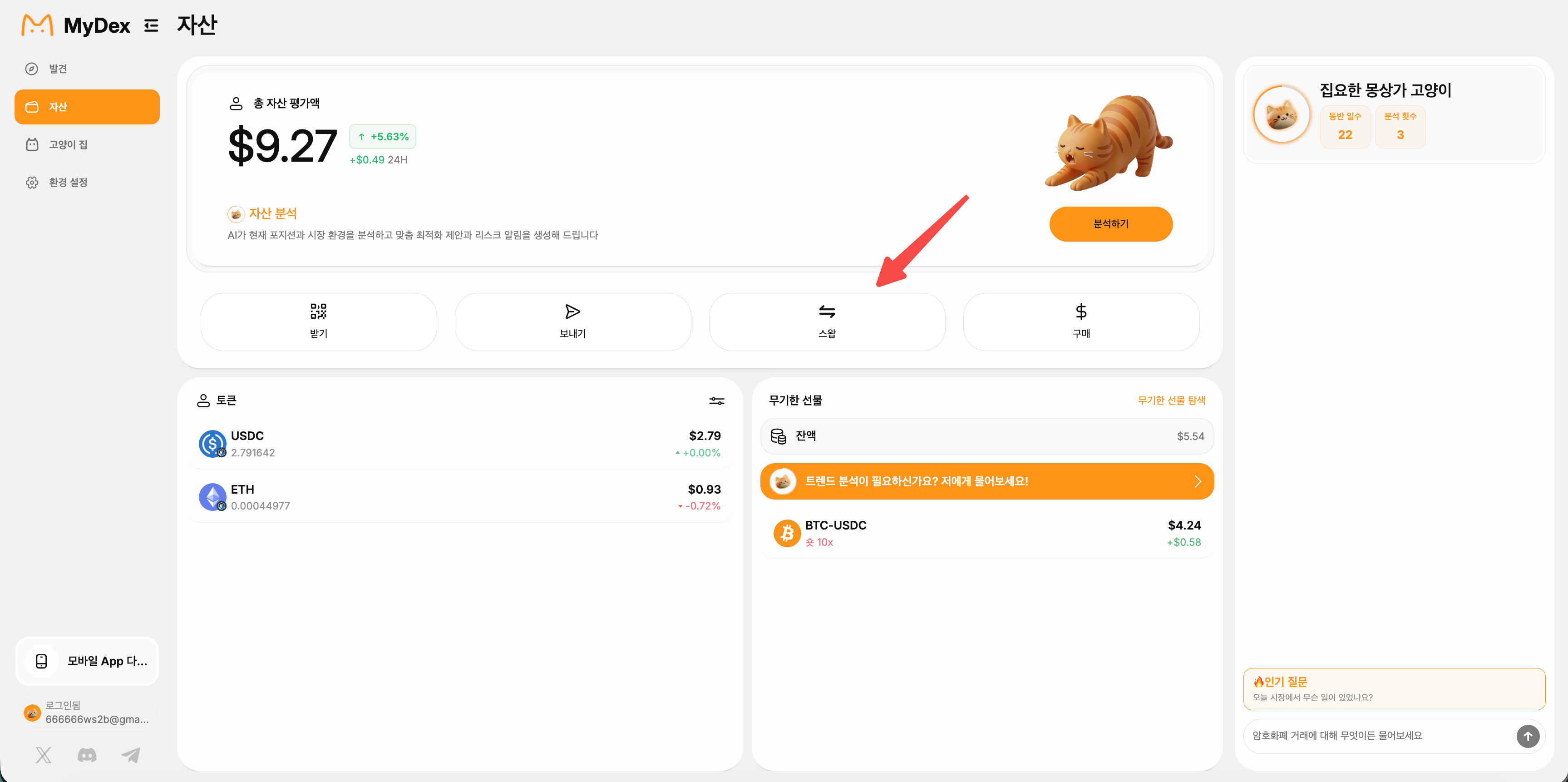
Task: Click the 분석하기 analyze button
Action: tap(1111, 224)
